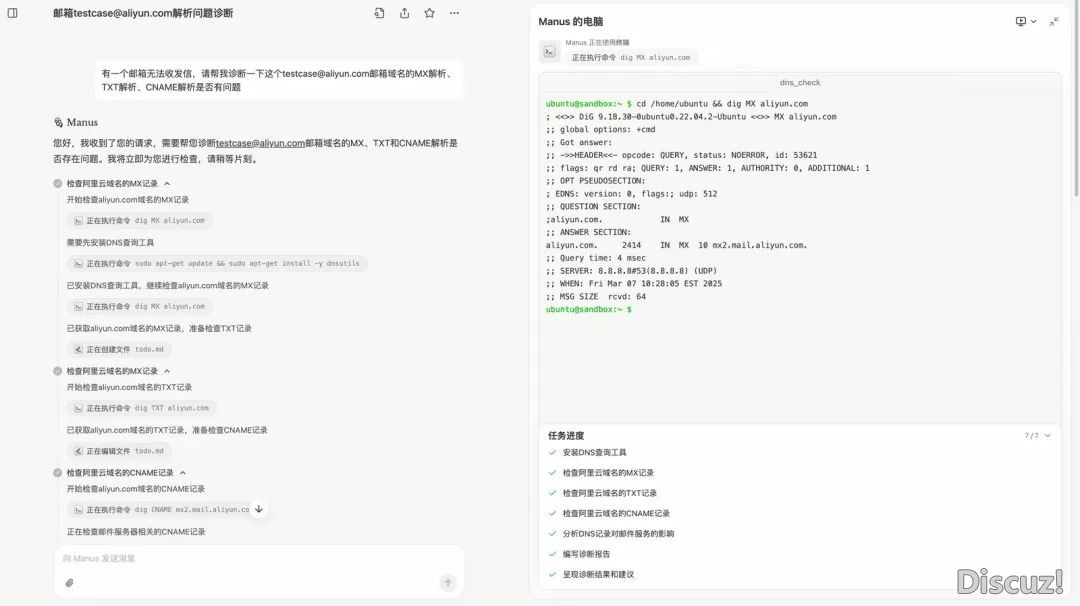
Task: Jump to latest with down-arrow button
Action: [x=258, y=509]
